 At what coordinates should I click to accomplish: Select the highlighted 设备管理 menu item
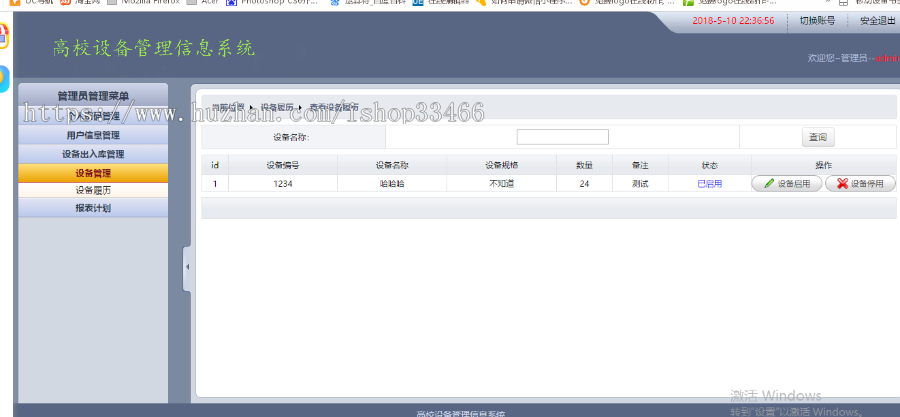pos(93,173)
